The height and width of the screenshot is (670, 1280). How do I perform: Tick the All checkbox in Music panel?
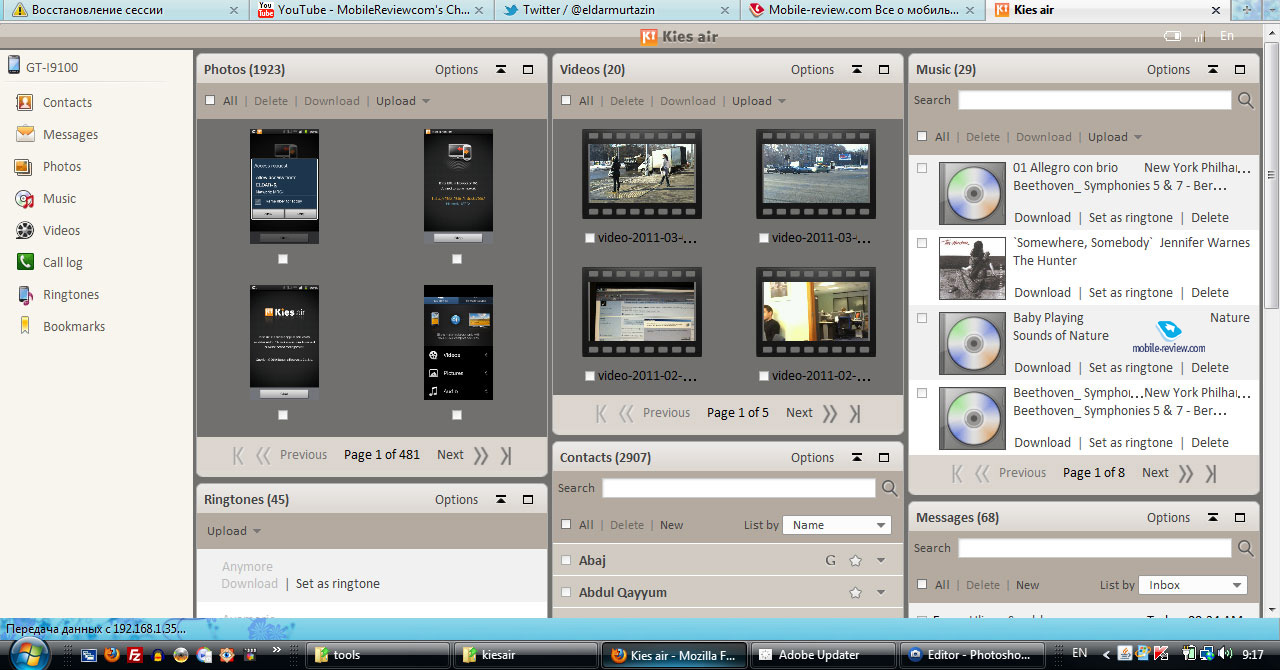[x=922, y=137]
